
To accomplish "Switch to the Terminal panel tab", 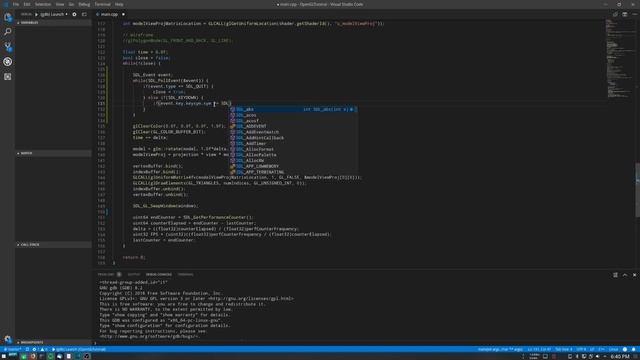I will coord(185,274).
